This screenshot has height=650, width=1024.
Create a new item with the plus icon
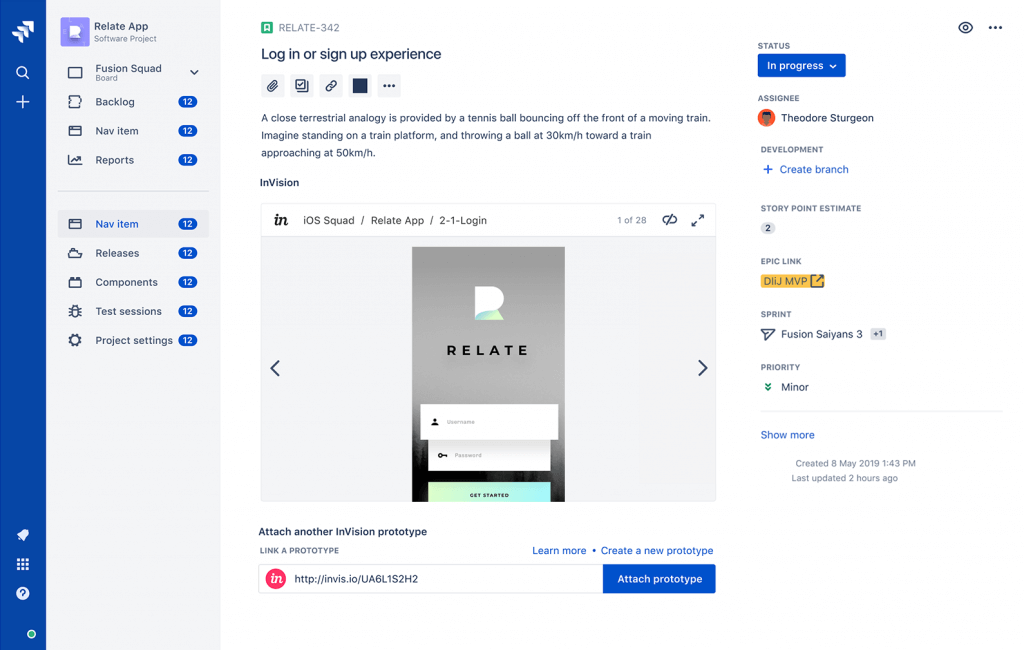tap(23, 101)
